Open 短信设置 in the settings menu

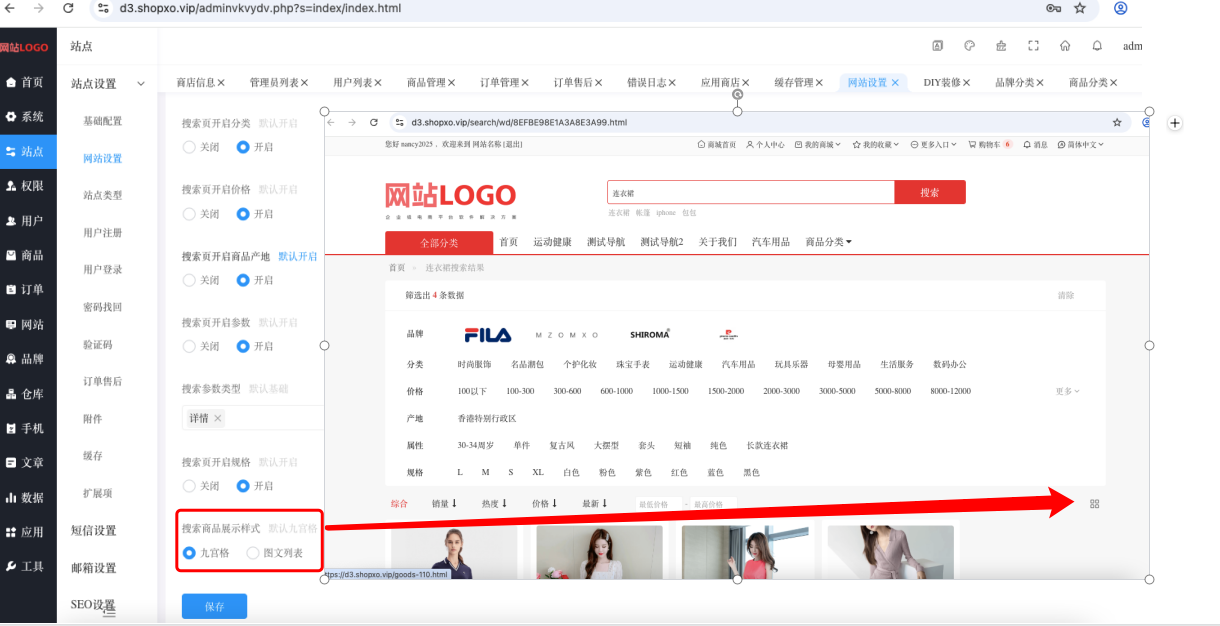point(94,531)
